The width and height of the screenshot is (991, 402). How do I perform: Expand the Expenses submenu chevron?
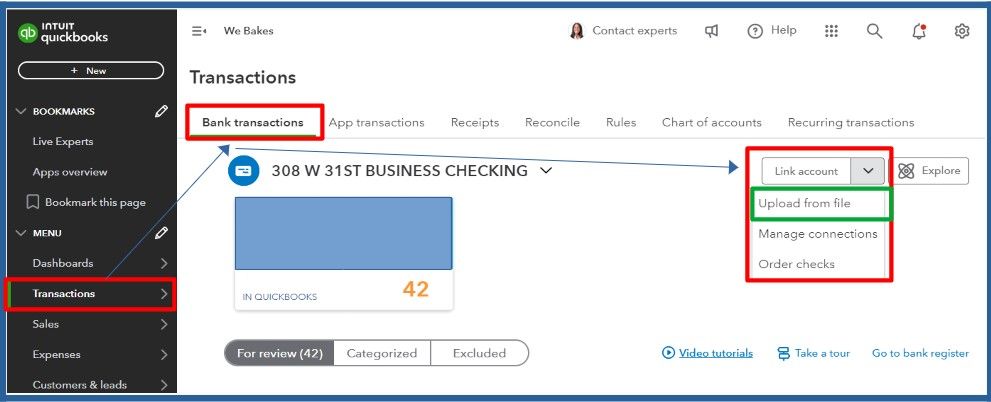click(164, 354)
